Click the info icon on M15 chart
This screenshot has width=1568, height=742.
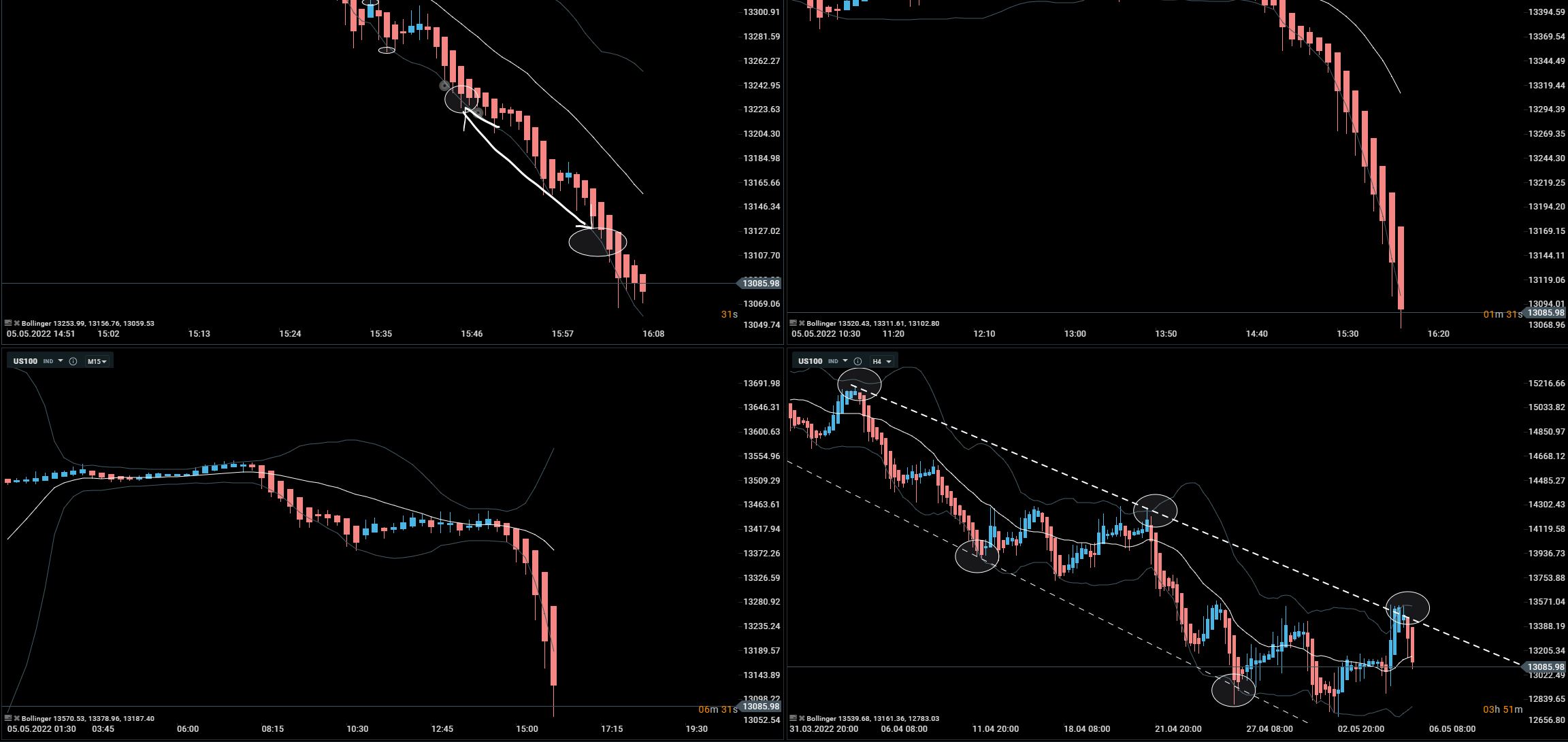click(x=73, y=361)
